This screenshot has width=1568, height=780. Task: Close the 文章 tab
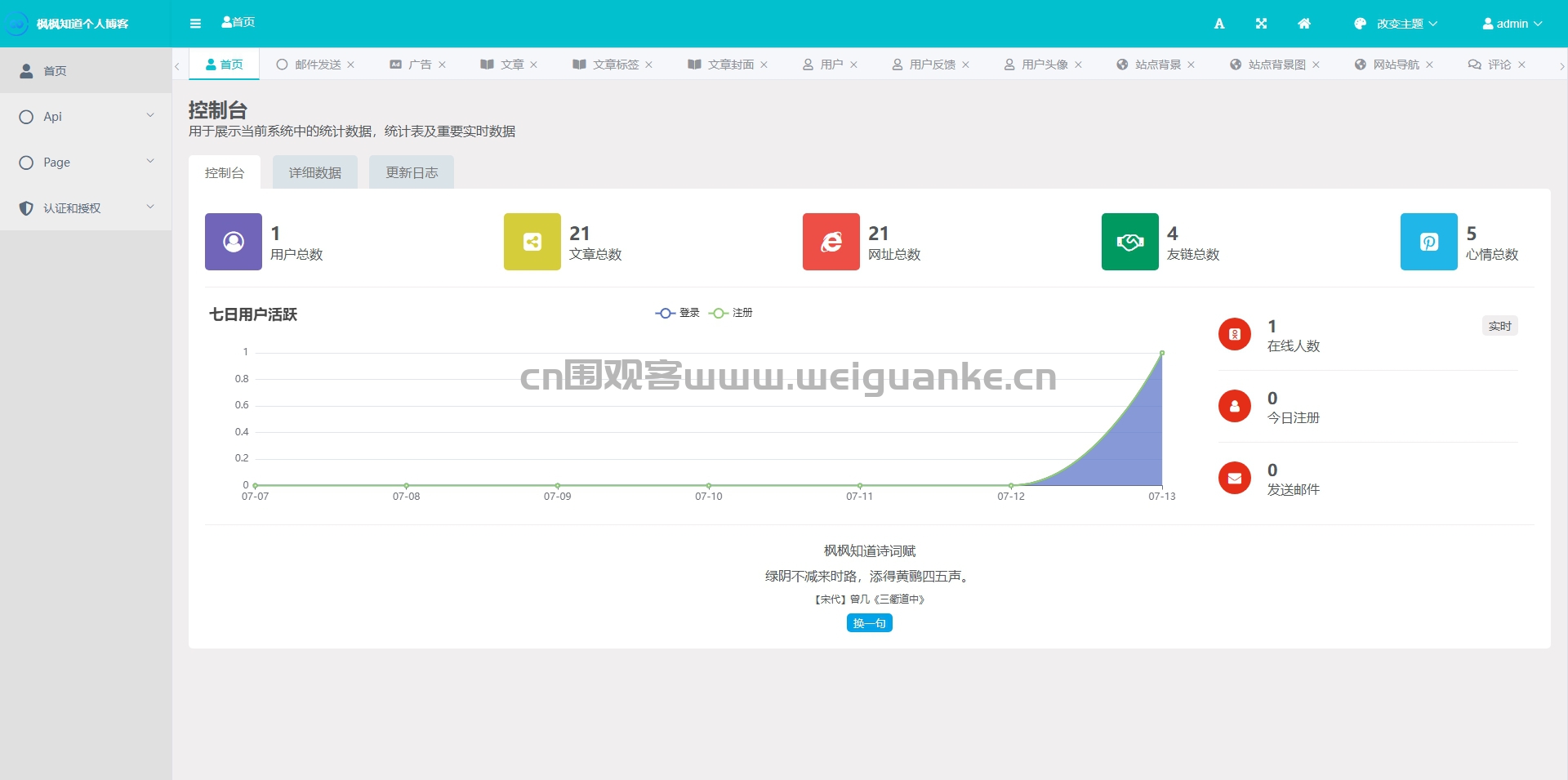click(x=534, y=65)
